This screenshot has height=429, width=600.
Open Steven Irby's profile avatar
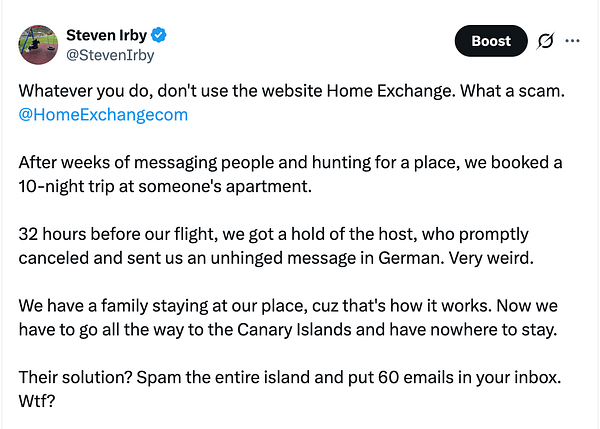pos(38,45)
